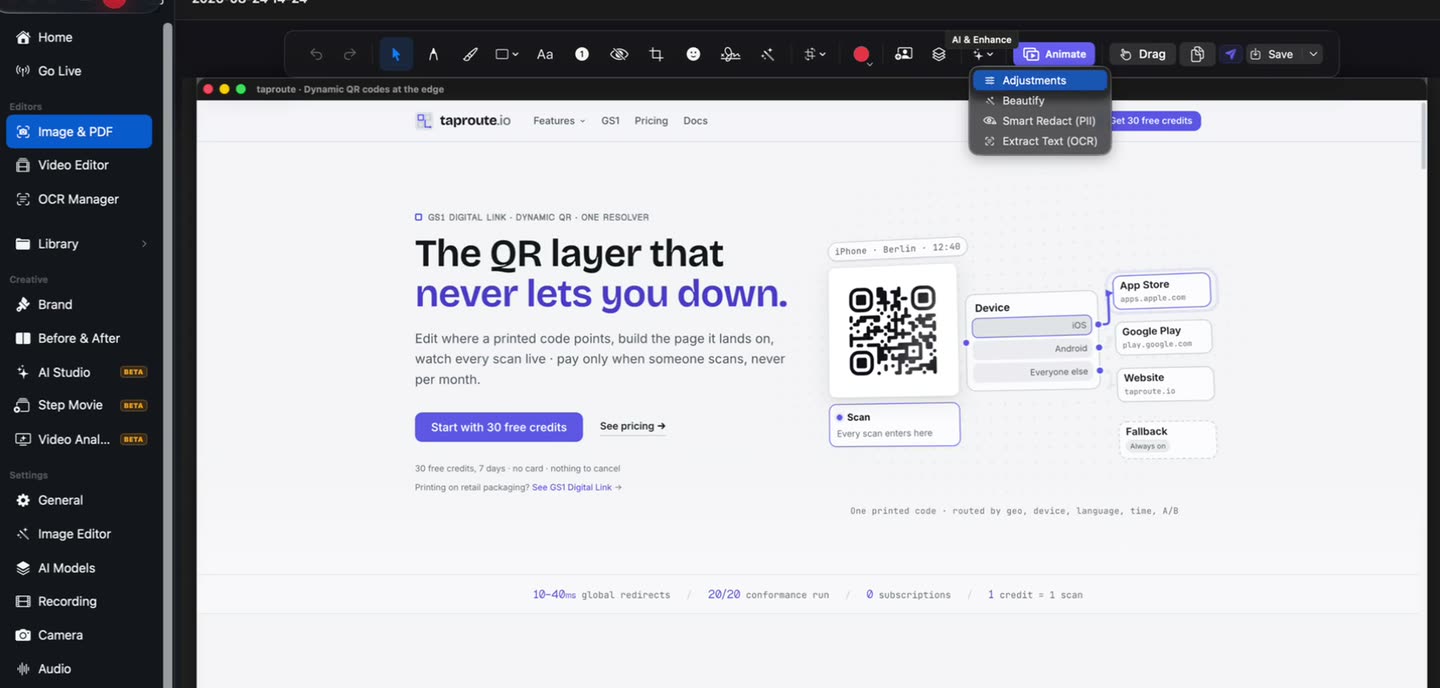The image size is (1440, 688).
Task: Open the grid snapping options dropdown
Action: (815, 54)
